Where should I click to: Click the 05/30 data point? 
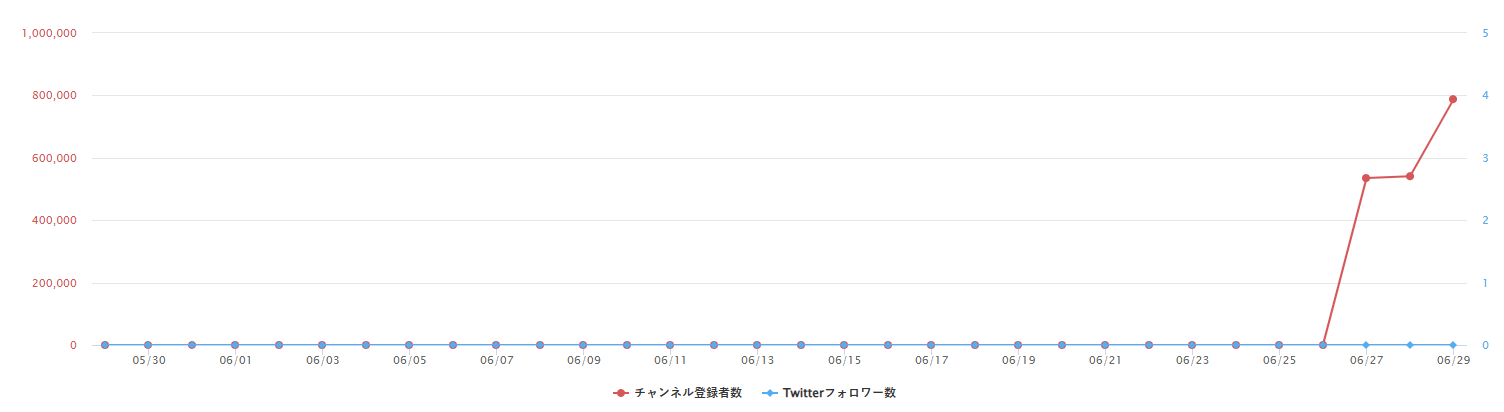(x=148, y=345)
